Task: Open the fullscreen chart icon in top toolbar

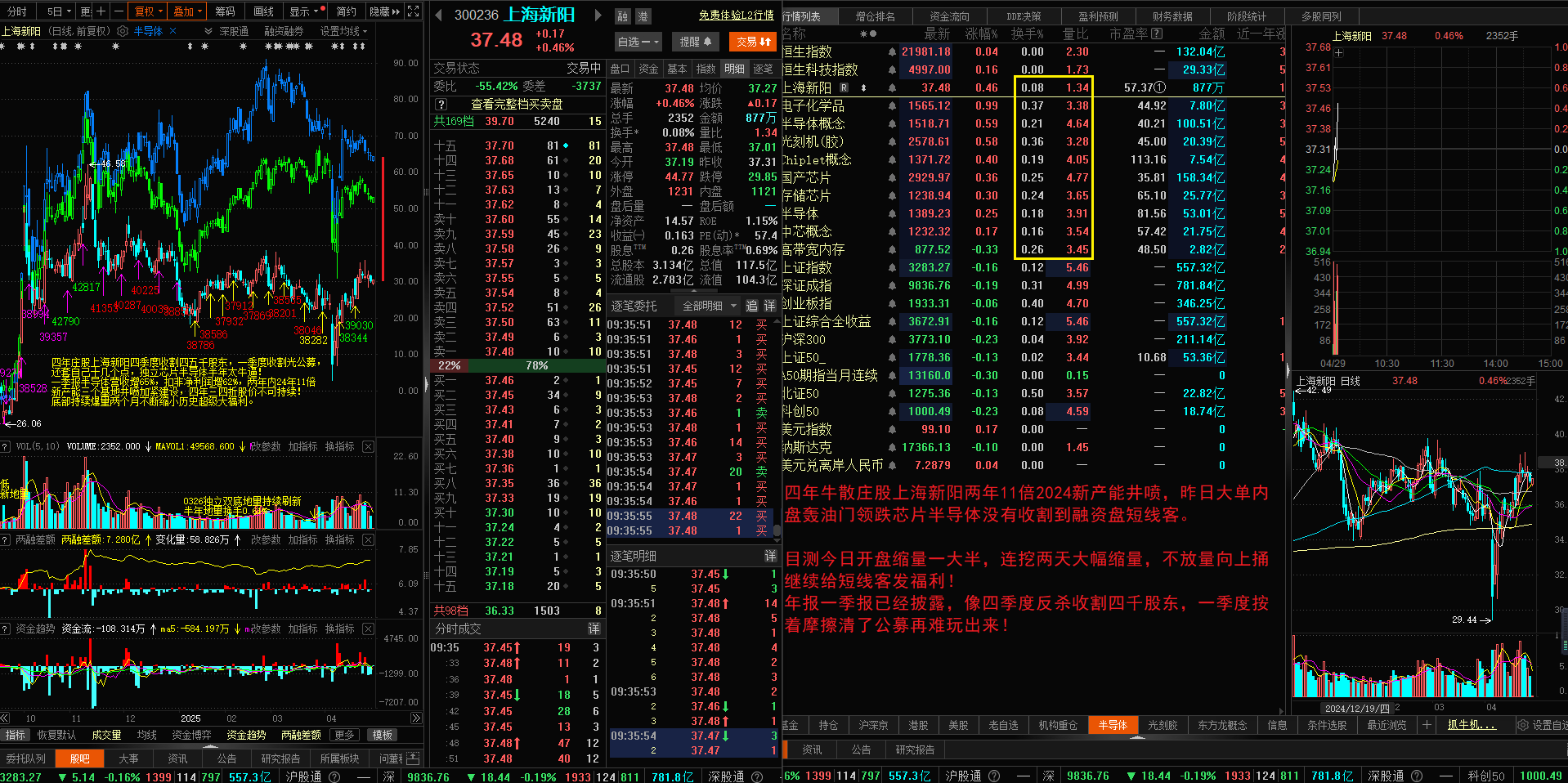Action: tap(414, 11)
